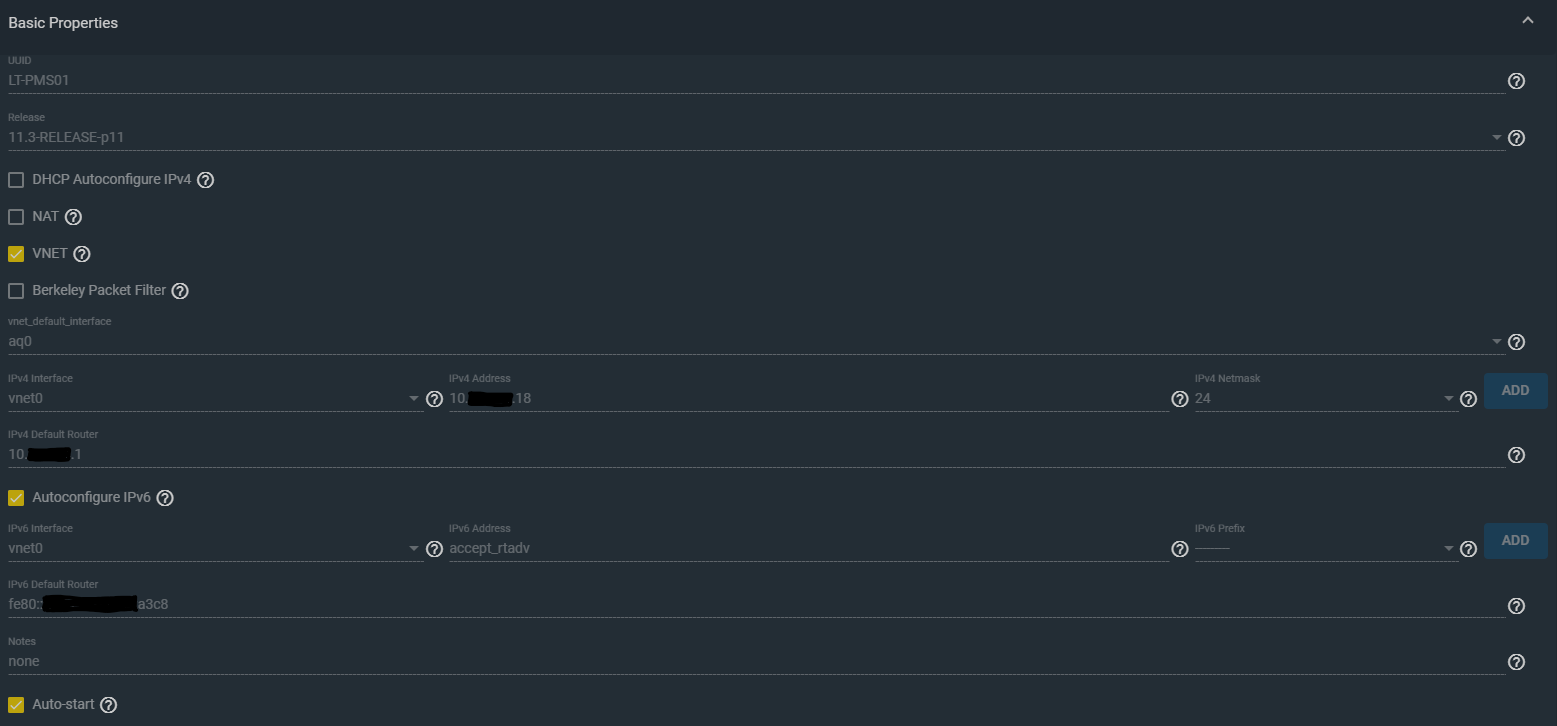Open the IPv4 Netmask dropdown
The width and height of the screenshot is (1557, 726).
tap(1325, 398)
